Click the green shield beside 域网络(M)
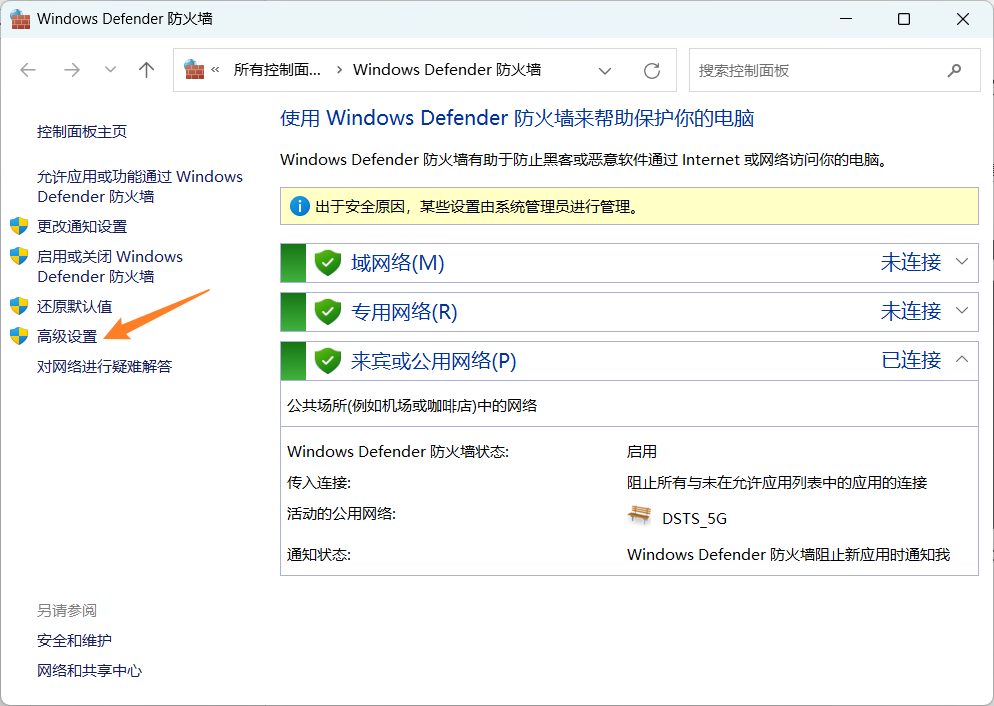The width and height of the screenshot is (994, 706). coord(328,263)
